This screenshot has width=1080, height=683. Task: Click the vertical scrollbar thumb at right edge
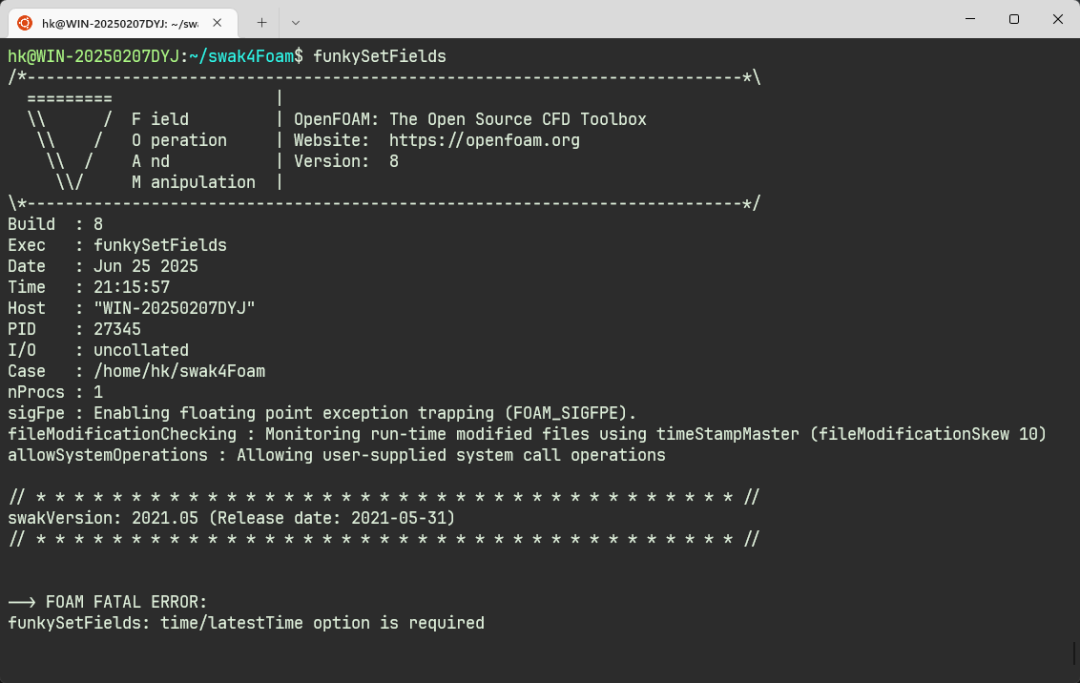[x=1075, y=654]
